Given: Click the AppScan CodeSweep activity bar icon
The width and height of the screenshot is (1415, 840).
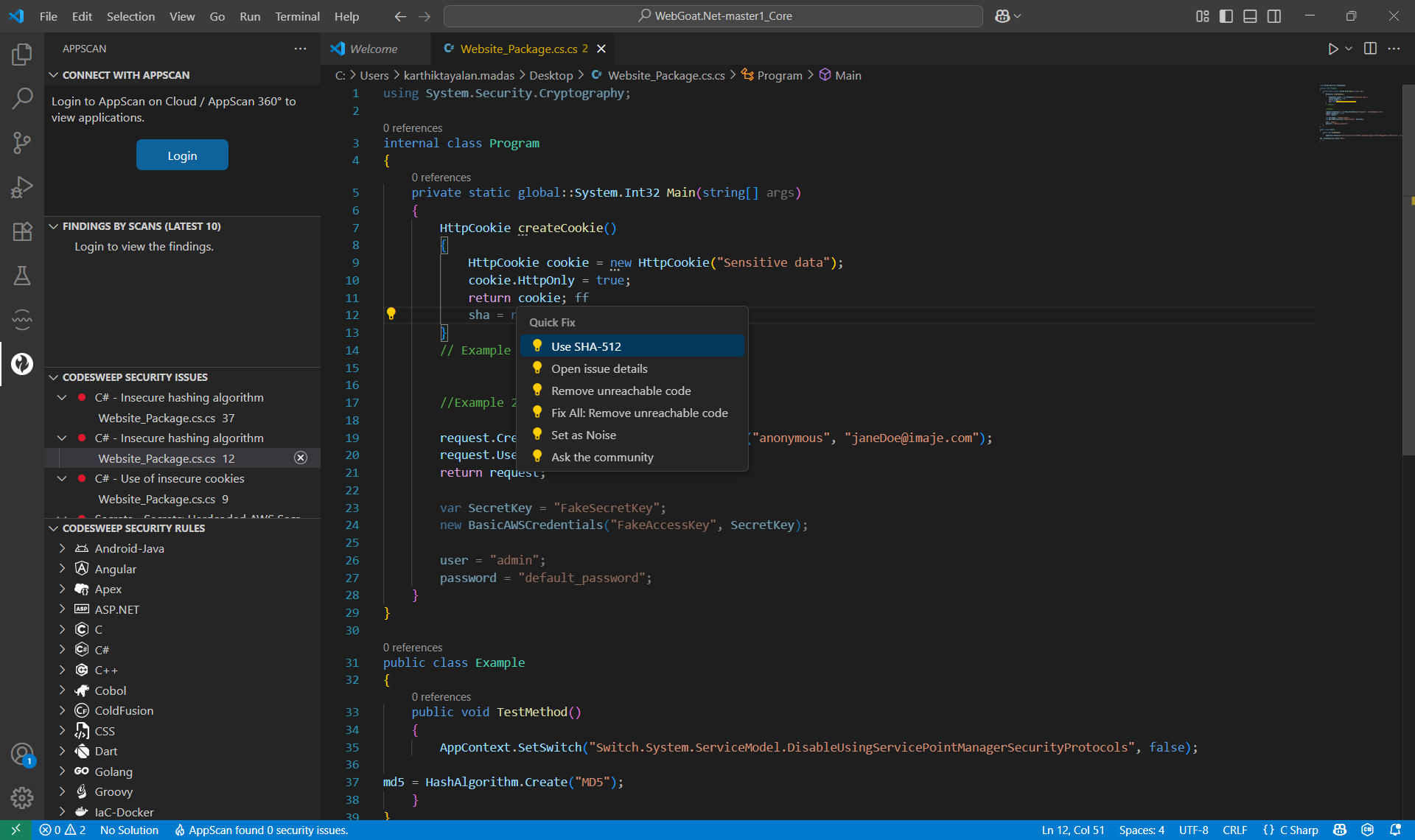Looking at the screenshot, I should 22,363.
